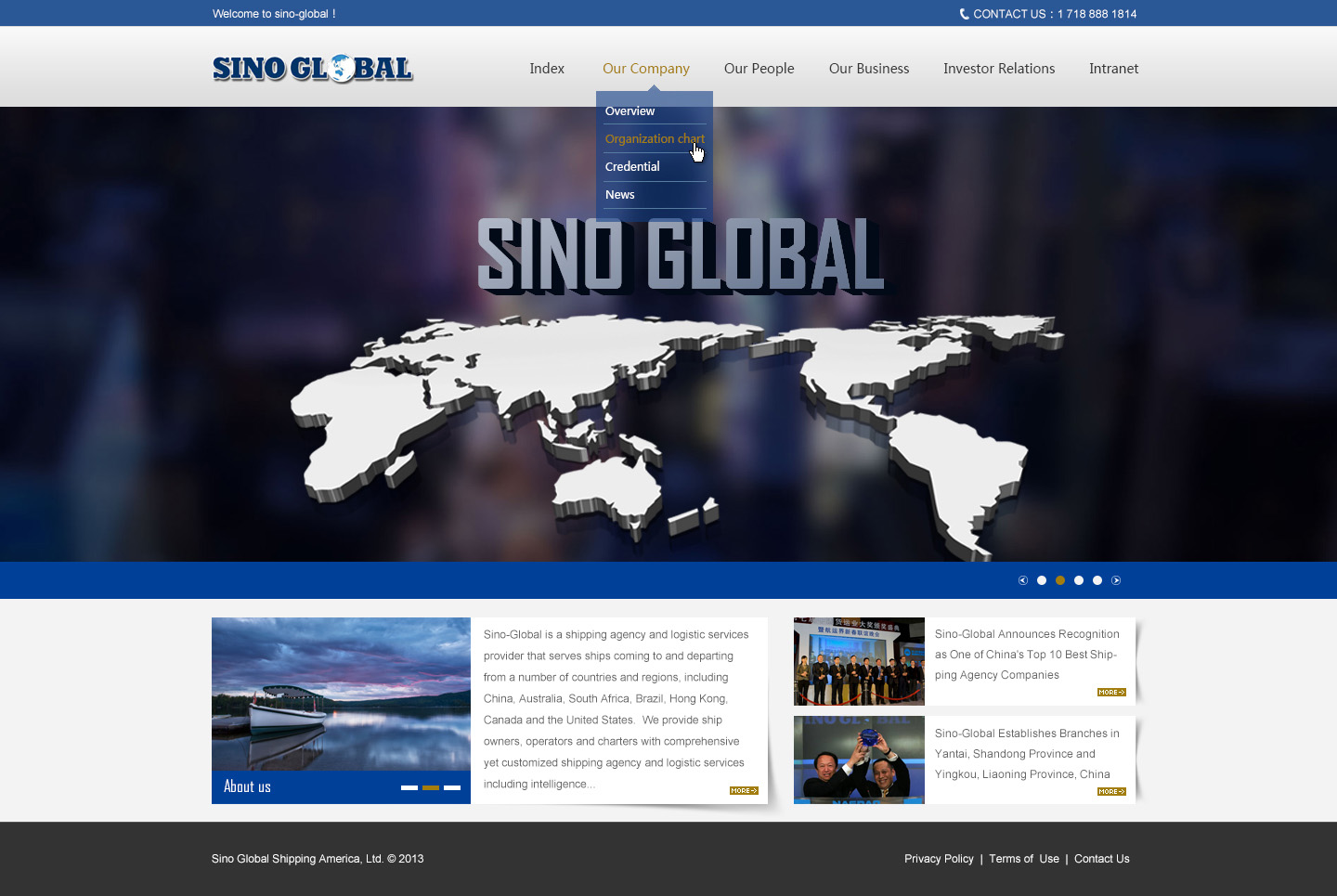Click the phone icon beside Contact Us

[964, 14]
